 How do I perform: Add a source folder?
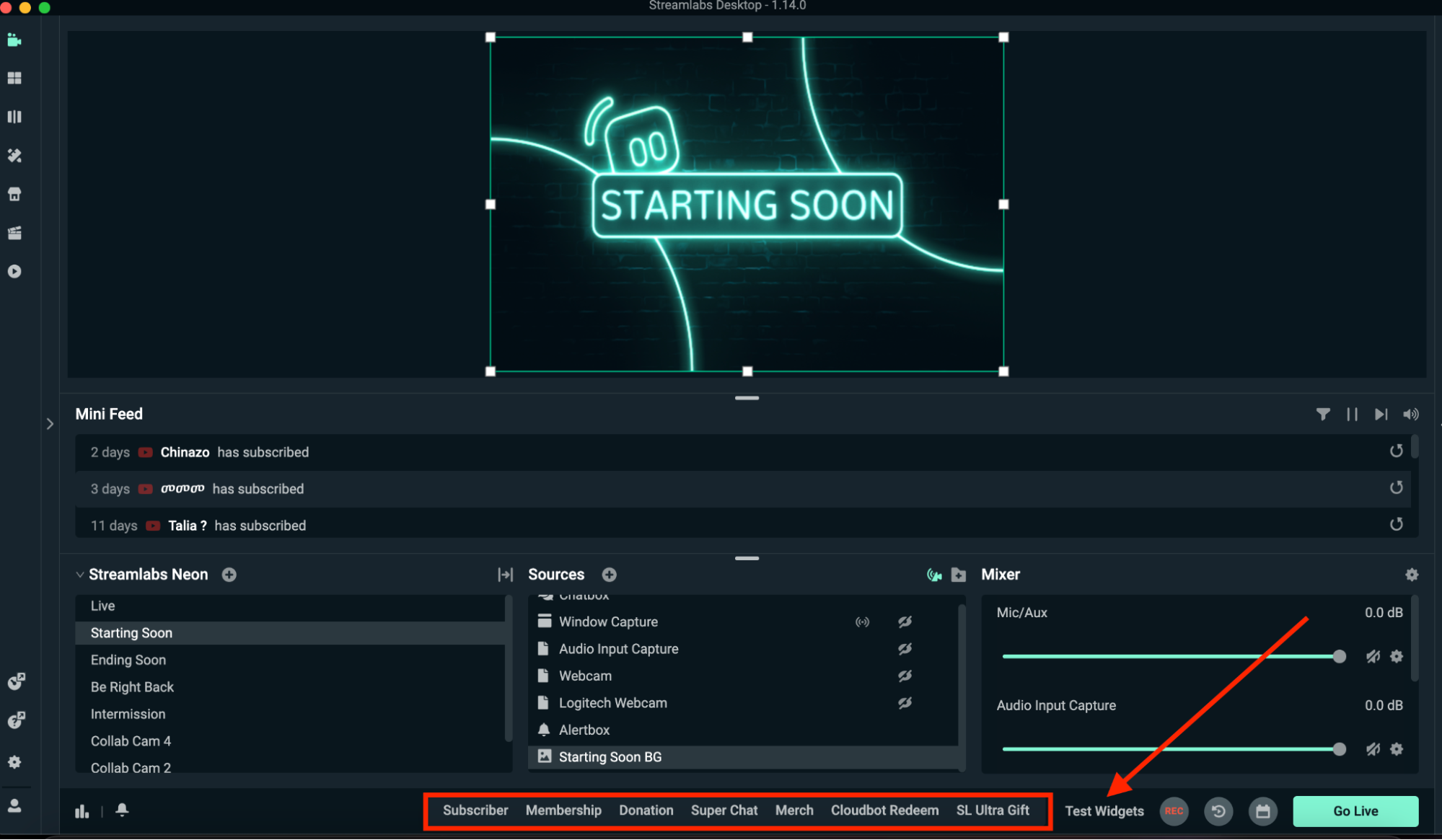pyautogui.click(x=959, y=575)
